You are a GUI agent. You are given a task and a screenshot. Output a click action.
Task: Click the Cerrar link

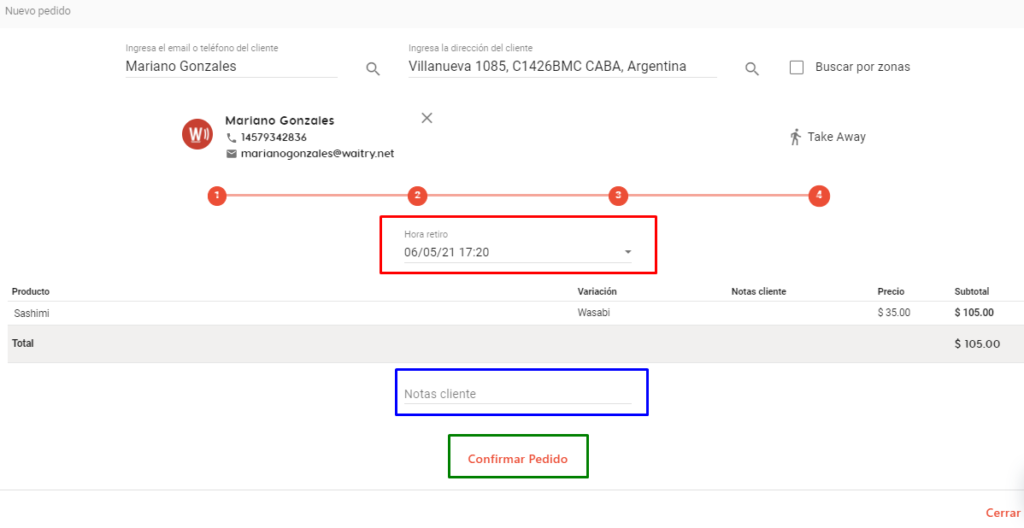pos(1003,513)
